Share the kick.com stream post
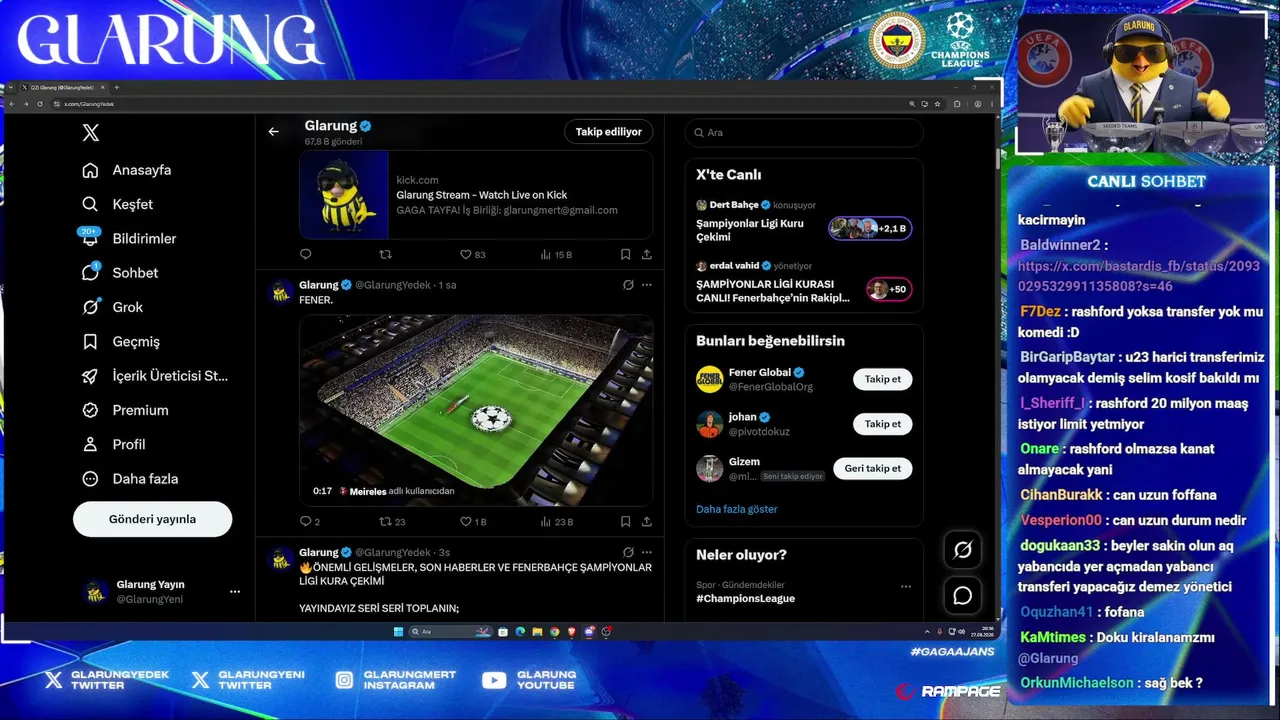This screenshot has height=720, width=1280. (x=647, y=254)
